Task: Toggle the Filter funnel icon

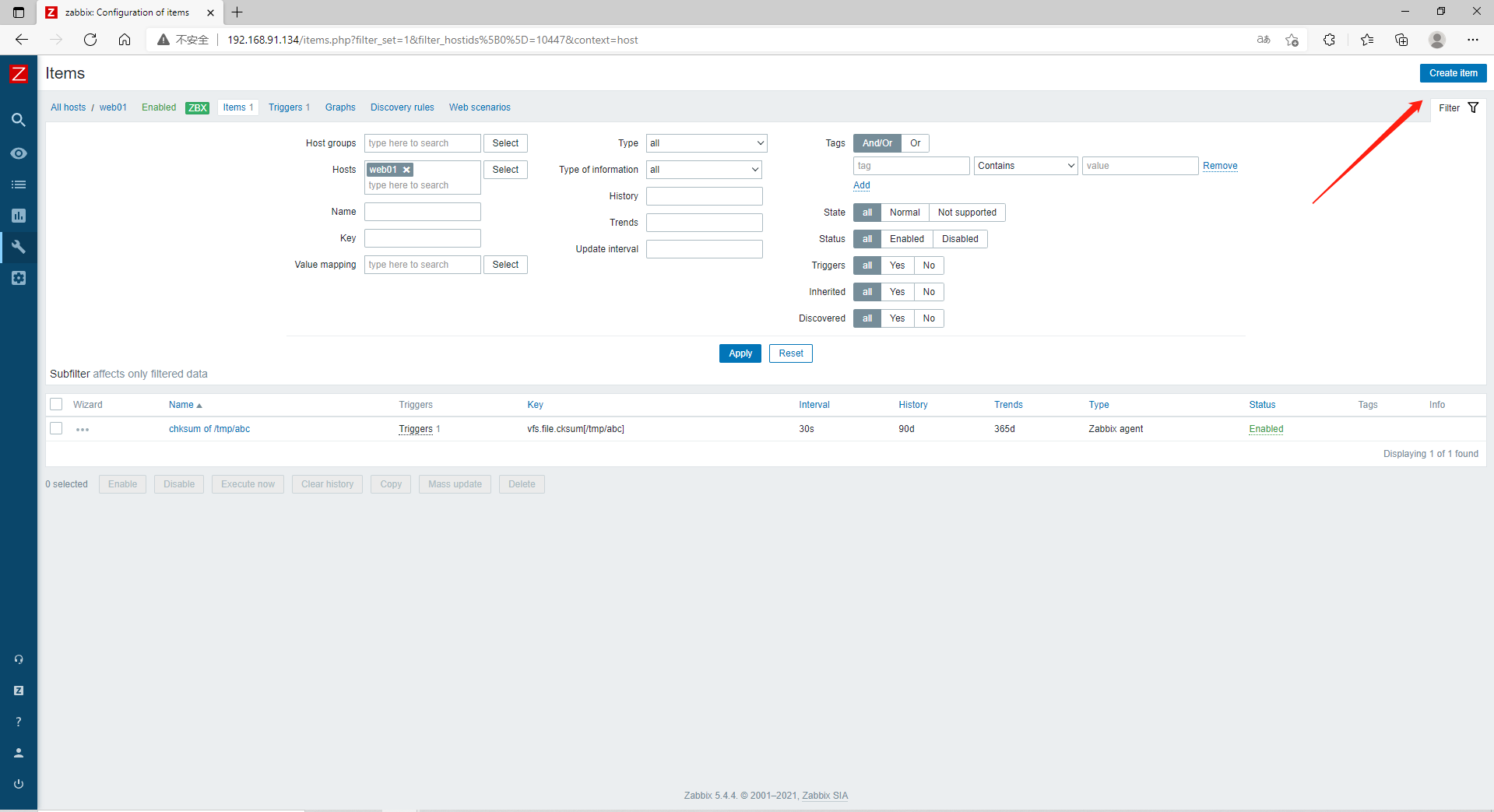Action: point(1473,107)
